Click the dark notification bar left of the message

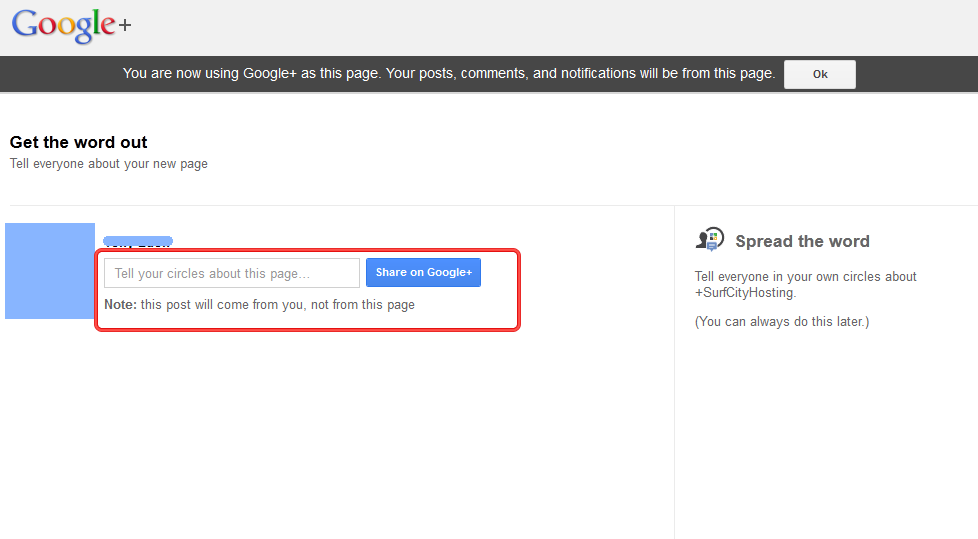click(60, 74)
